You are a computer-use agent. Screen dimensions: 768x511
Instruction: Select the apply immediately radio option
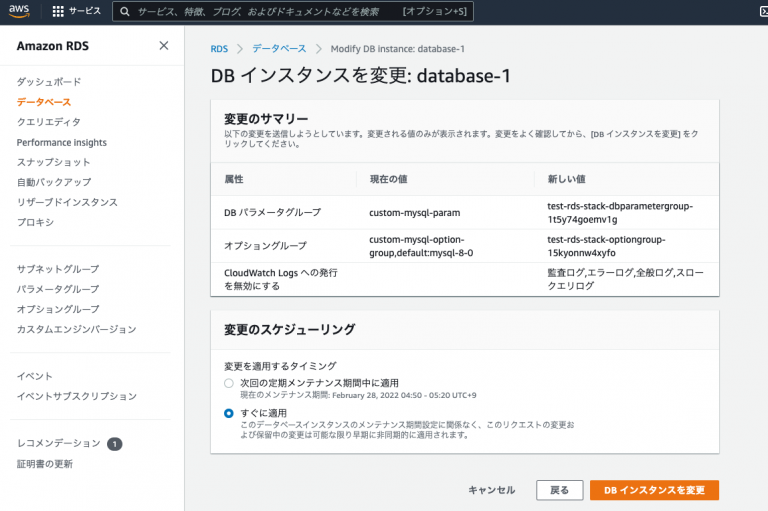tap(229, 412)
